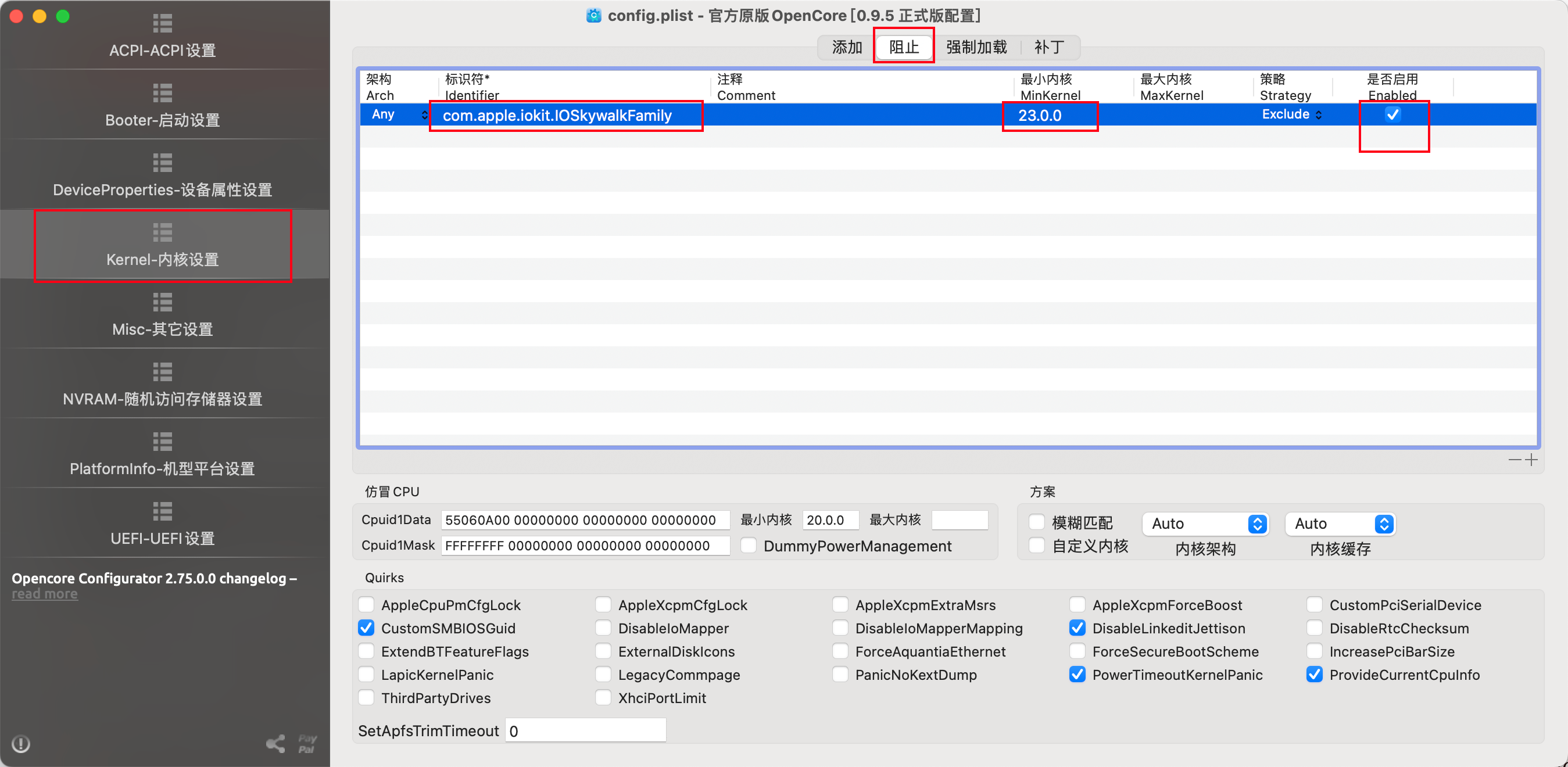Open the DeviceProperties sidebar icon
This screenshot has height=767, width=1568.
(x=163, y=163)
